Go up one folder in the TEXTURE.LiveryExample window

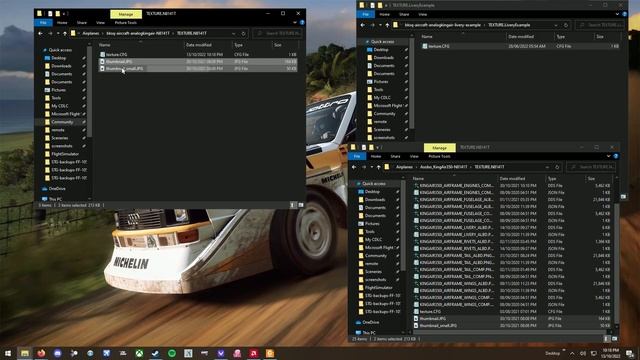pos(387,25)
